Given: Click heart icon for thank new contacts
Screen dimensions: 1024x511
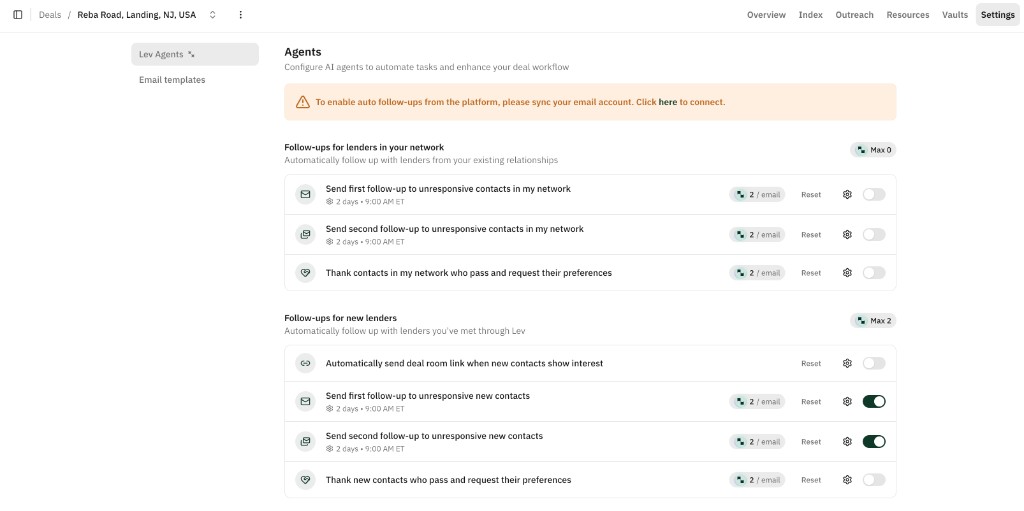Looking at the screenshot, I should 305,480.
